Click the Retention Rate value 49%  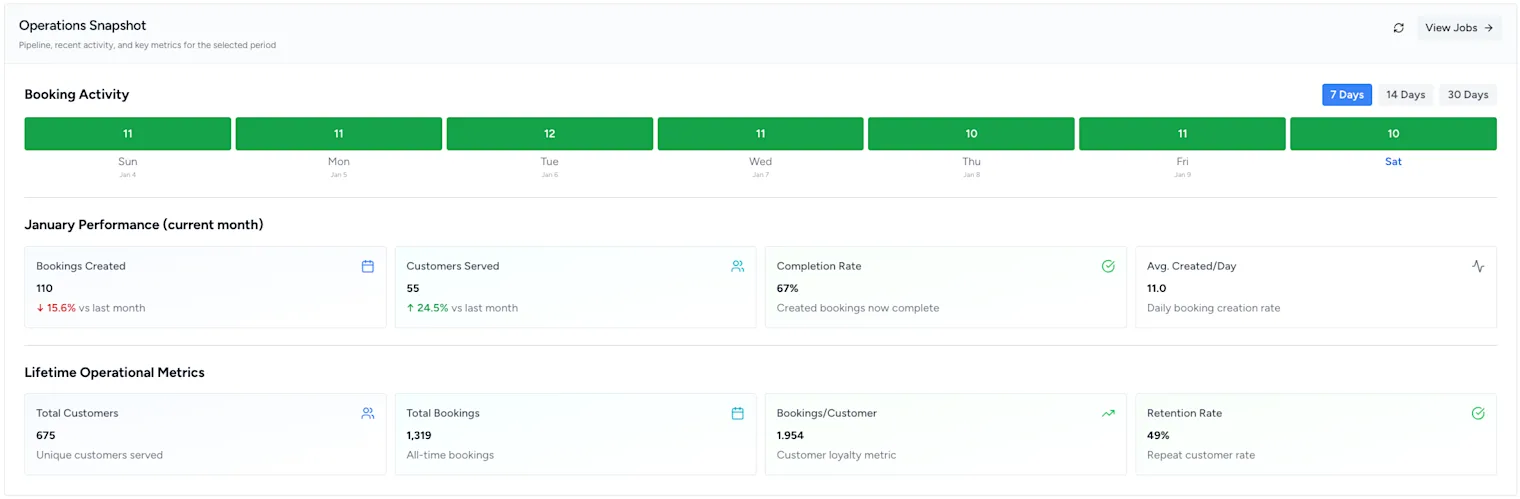pyautogui.click(x=1158, y=435)
